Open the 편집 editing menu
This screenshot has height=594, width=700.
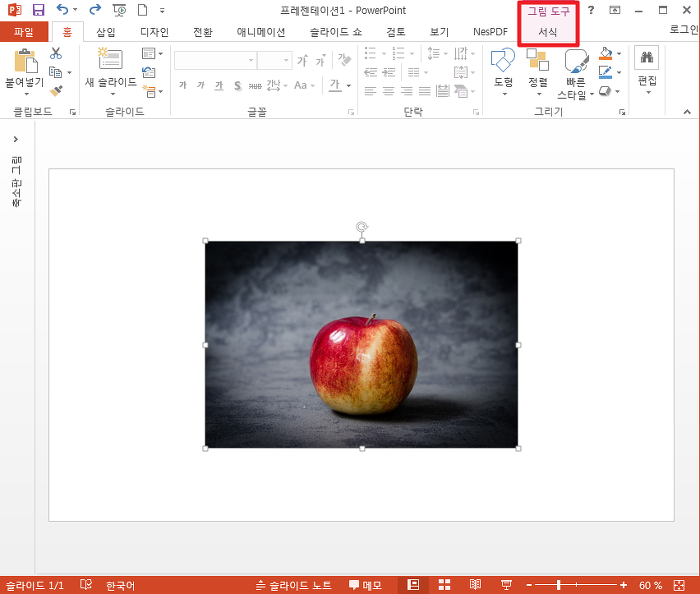pyautogui.click(x=647, y=71)
